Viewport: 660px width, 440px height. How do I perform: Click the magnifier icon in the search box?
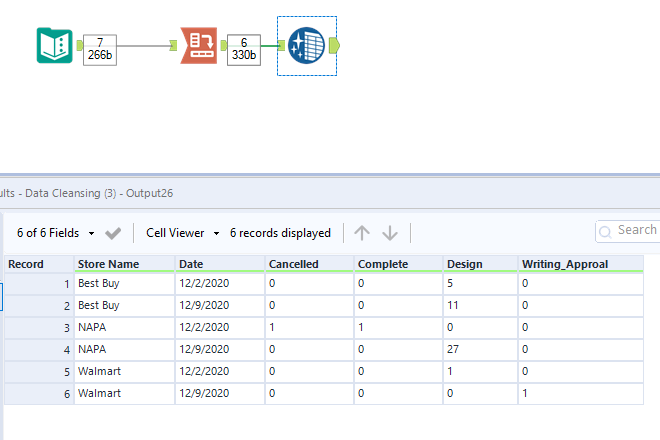coord(606,232)
